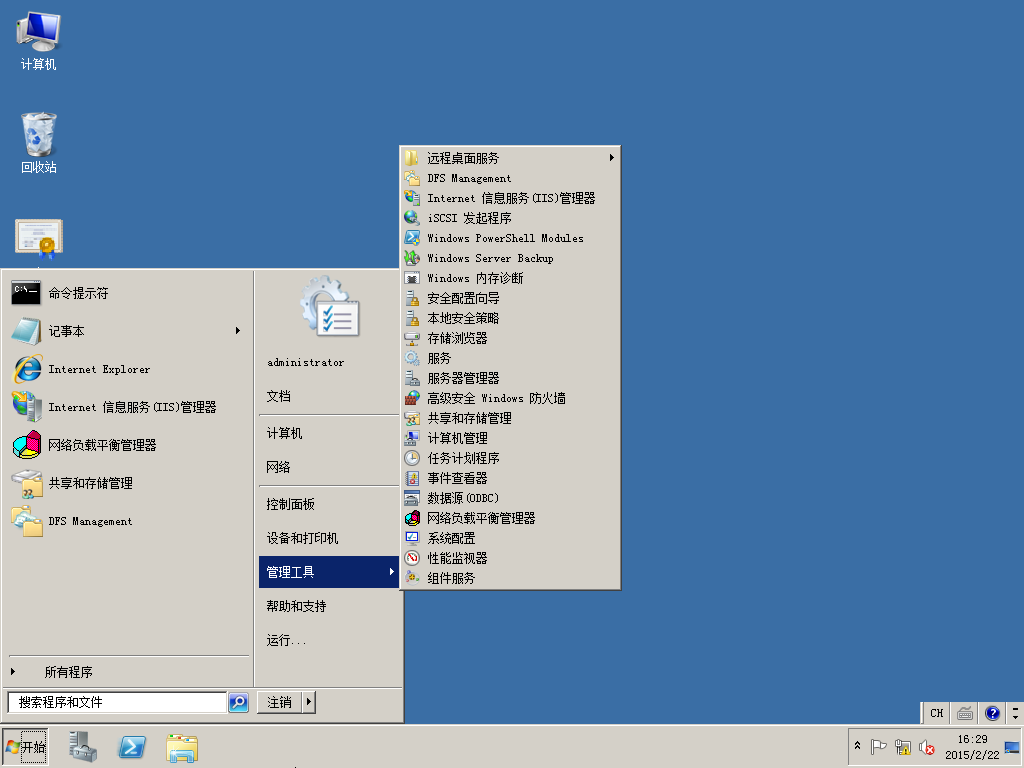Click the CH language indicator
1024x768 pixels.
[936, 712]
